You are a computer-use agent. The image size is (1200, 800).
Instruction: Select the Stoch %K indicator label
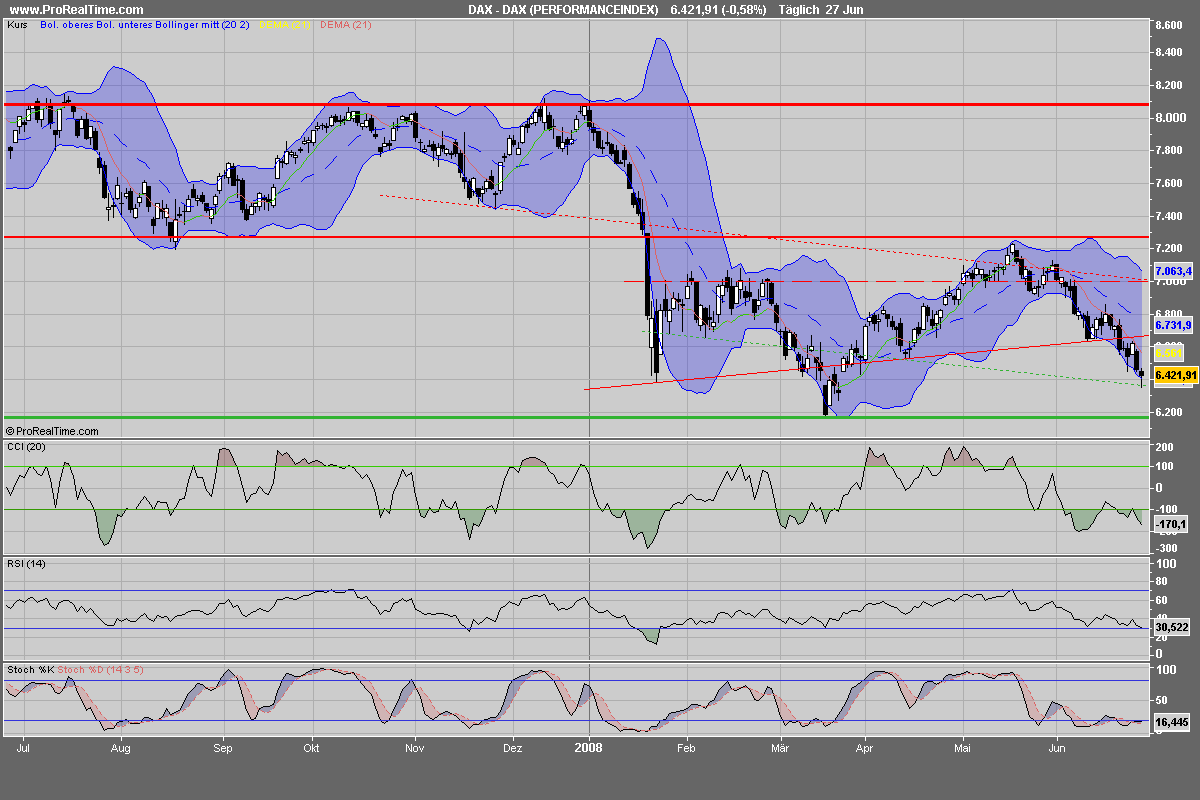click(x=30, y=669)
